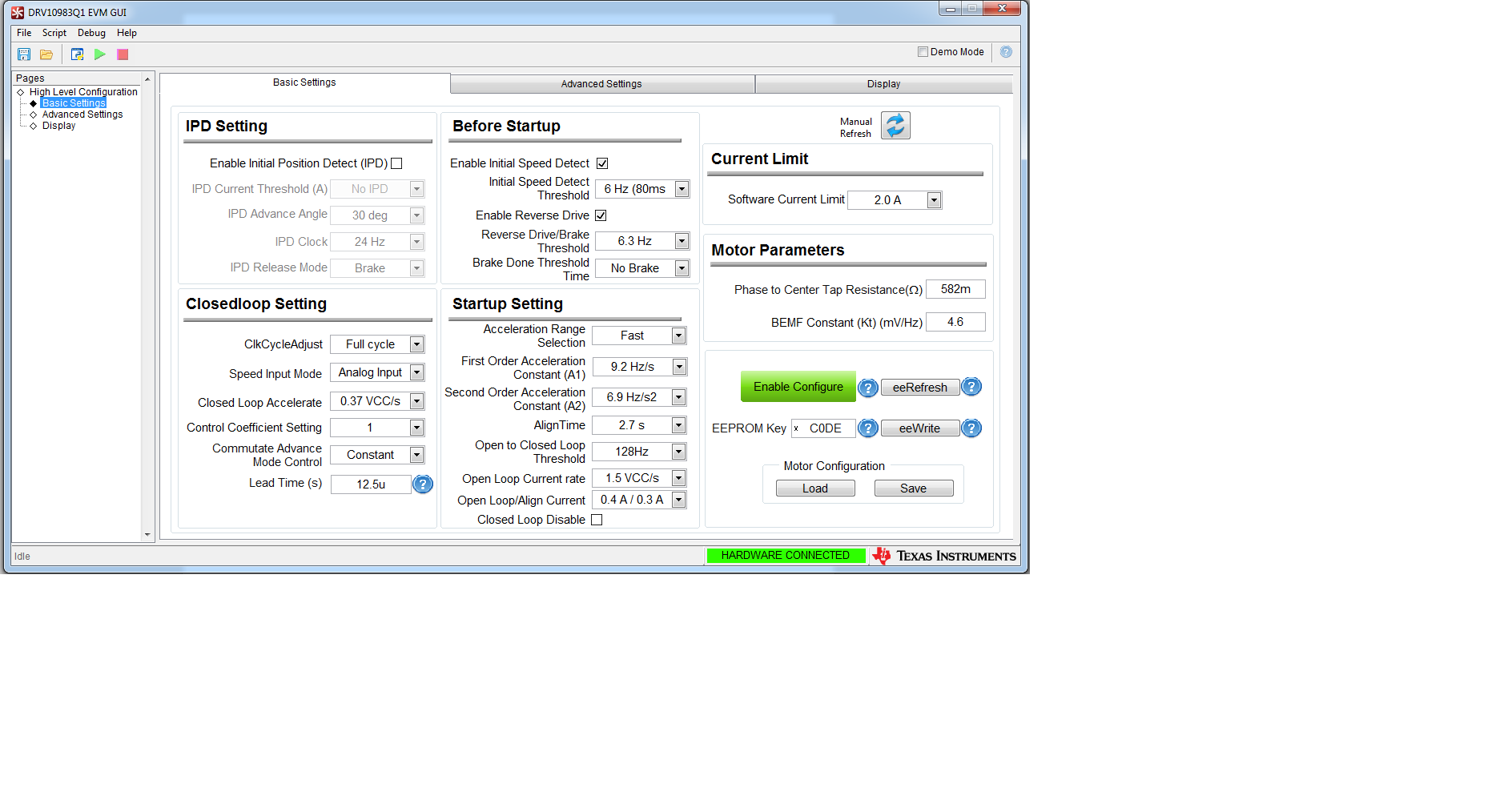Click the help icon beside Demo Mode
This screenshot has height=812, width=1504.
click(x=1007, y=52)
